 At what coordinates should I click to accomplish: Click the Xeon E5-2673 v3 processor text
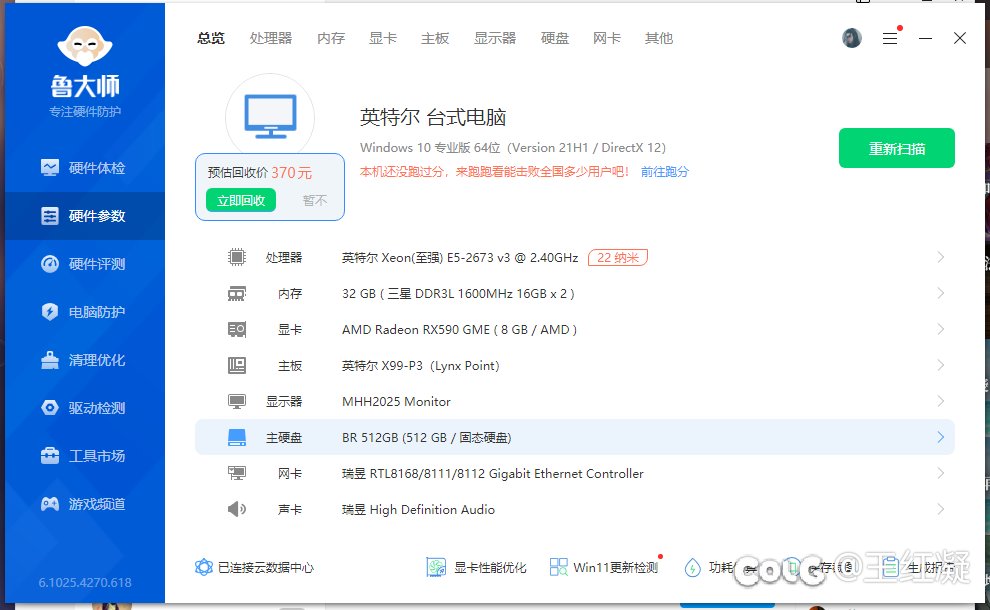click(x=460, y=258)
